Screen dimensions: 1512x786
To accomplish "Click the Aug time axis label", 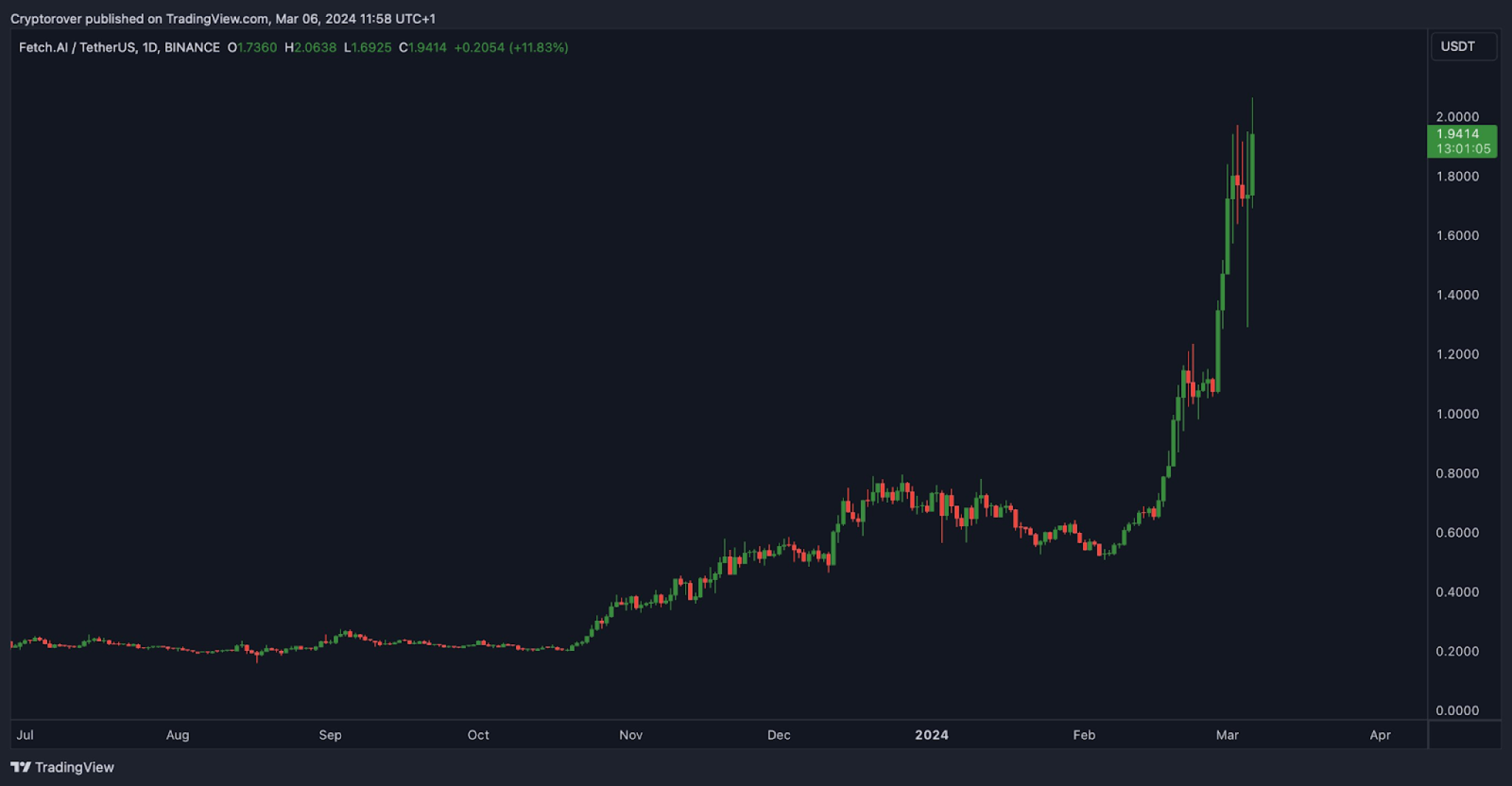I will click(178, 735).
